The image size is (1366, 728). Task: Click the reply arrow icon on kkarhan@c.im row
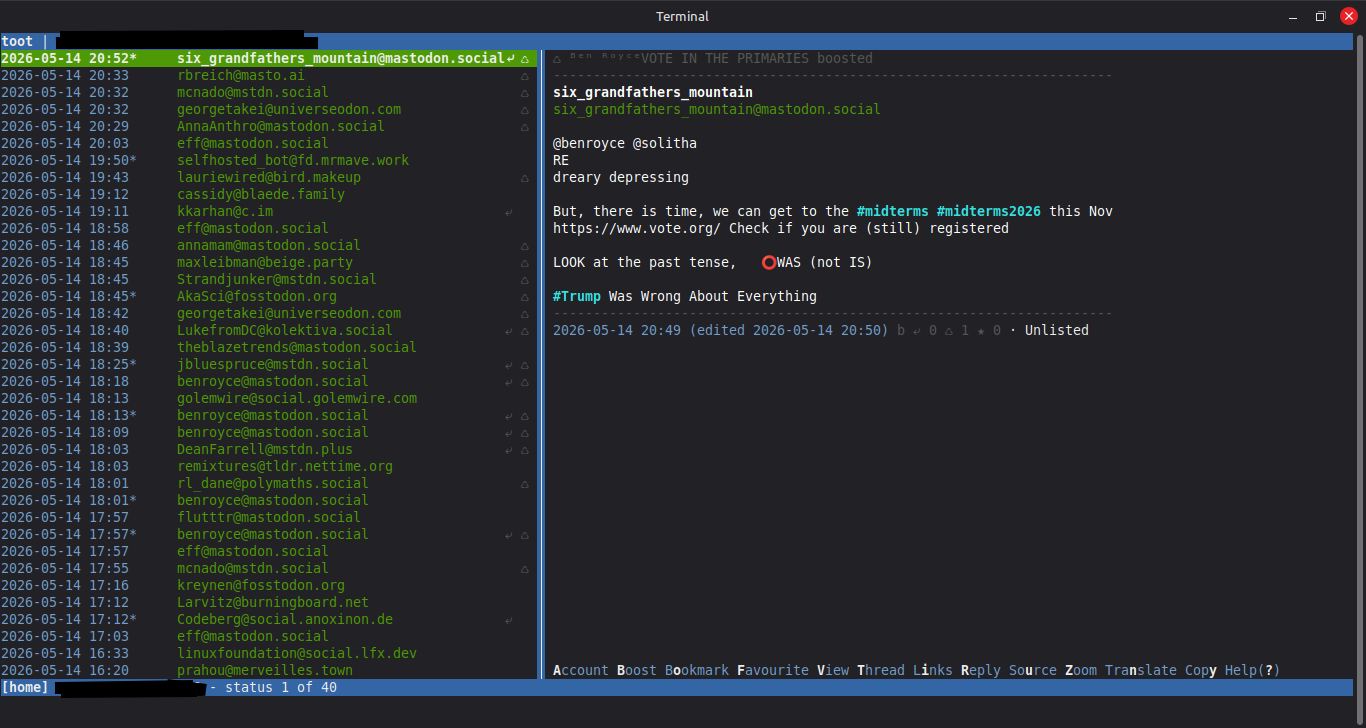pyautogui.click(x=509, y=211)
